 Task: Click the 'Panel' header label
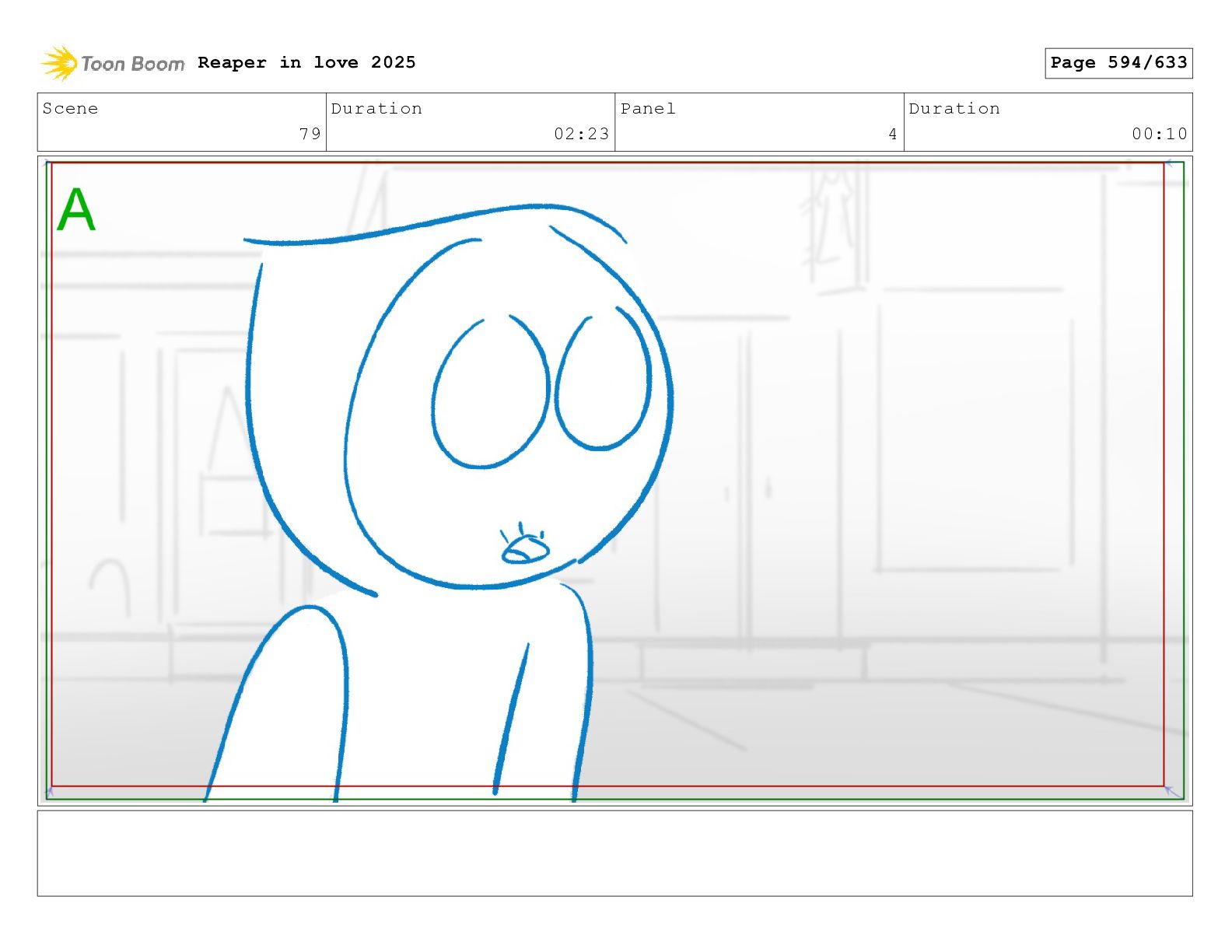(648, 109)
